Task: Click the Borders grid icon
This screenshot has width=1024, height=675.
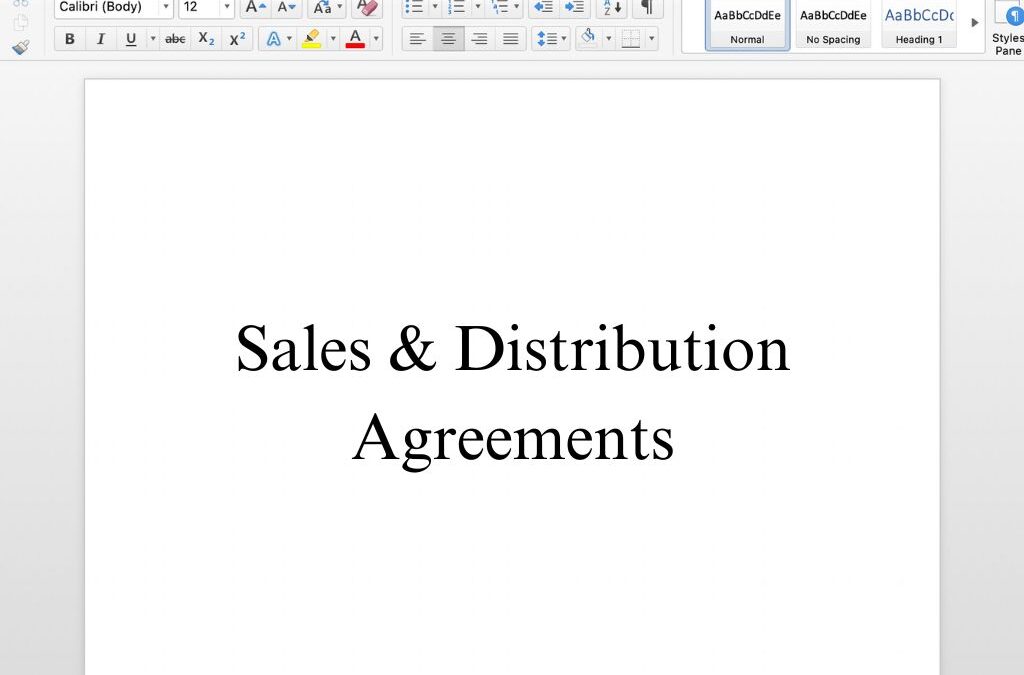Action: tap(631, 39)
